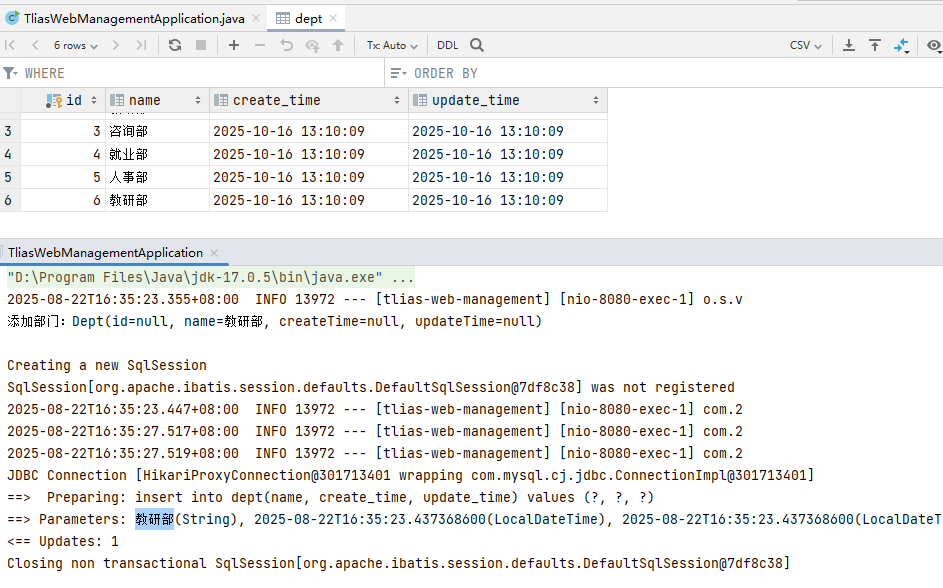Click the export data download icon
Screen dimensions: 943x588
[x=849, y=45]
